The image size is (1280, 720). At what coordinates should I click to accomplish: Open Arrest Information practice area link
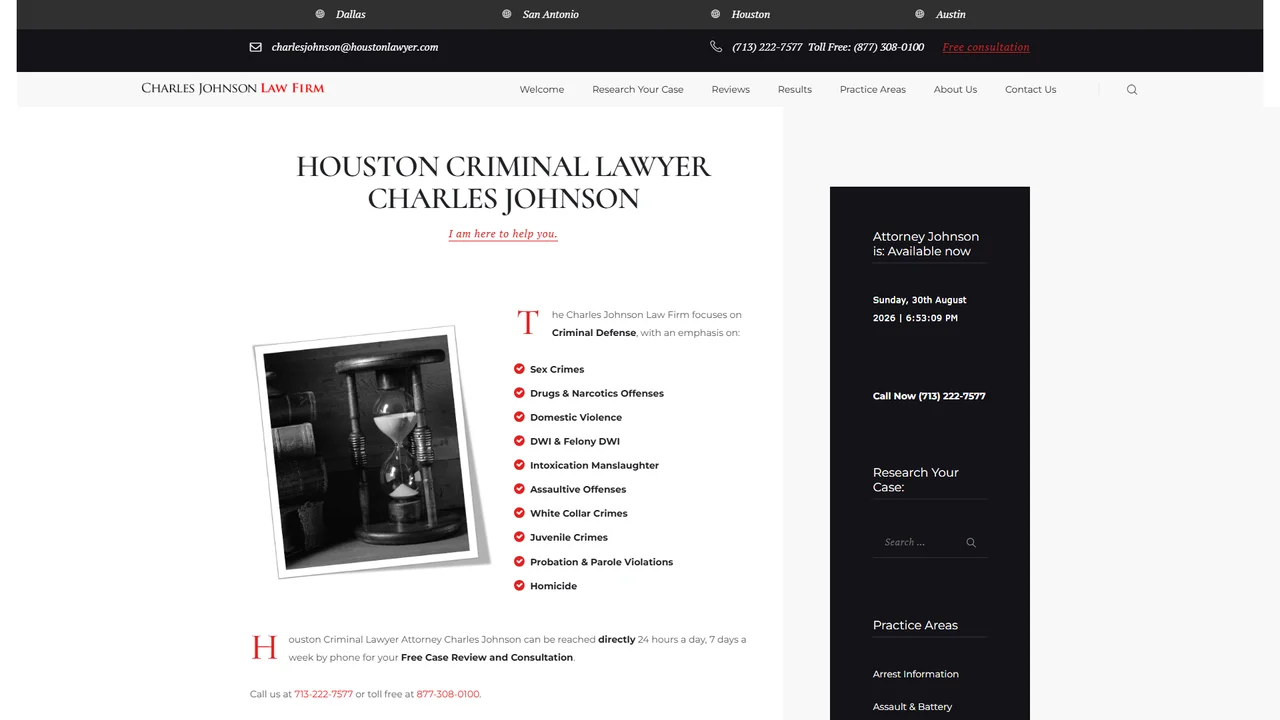click(916, 674)
